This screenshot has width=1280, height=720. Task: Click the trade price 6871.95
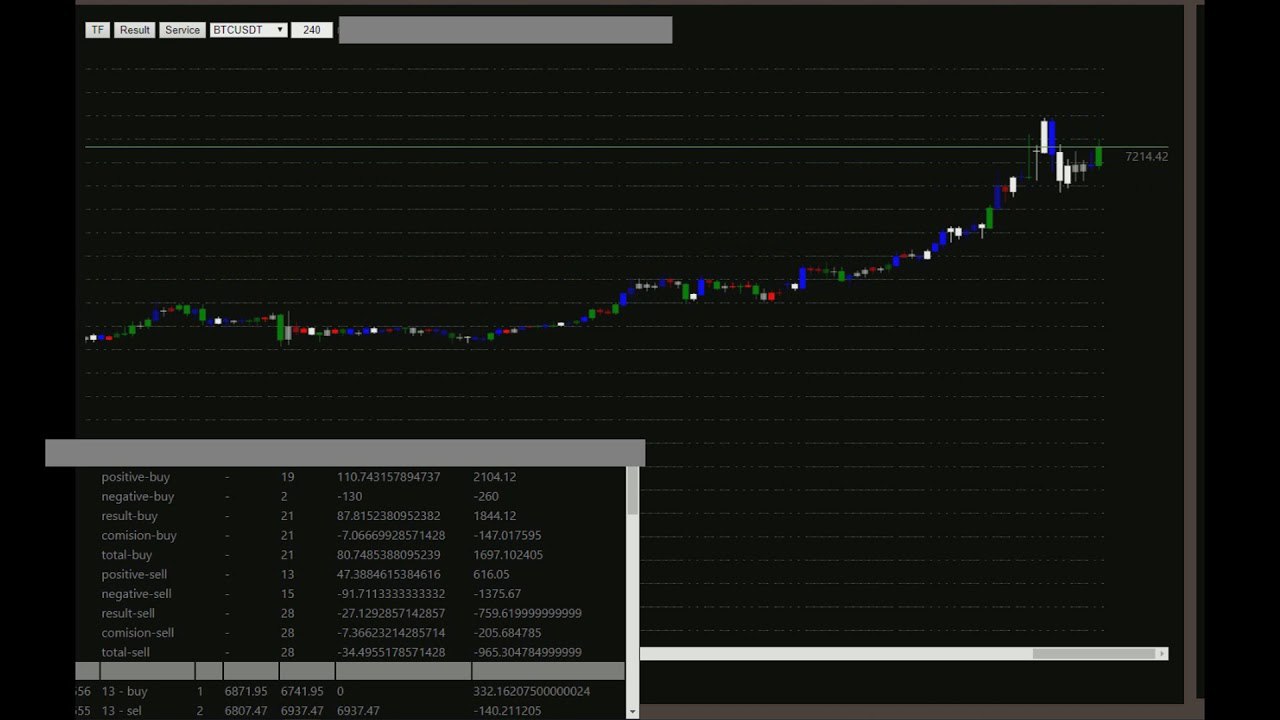pyautogui.click(x=246, y=691)
